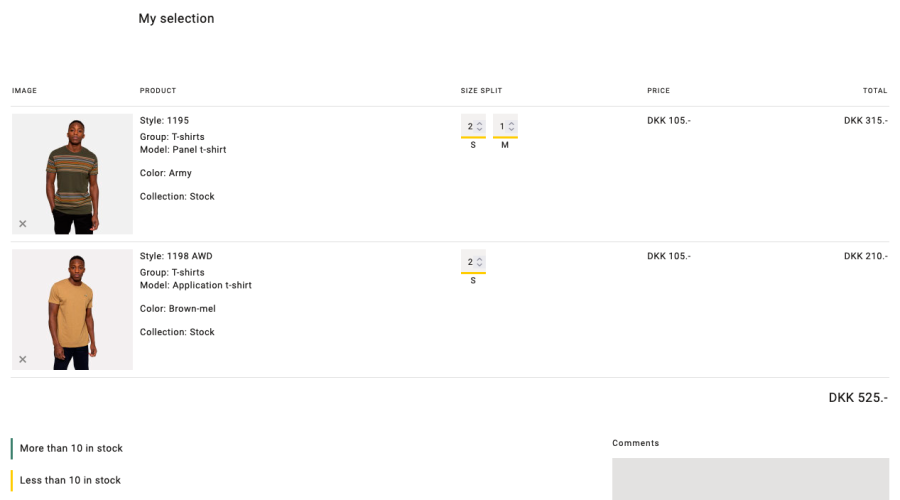Click the 'Size split' column header

pyautogui.click(x=481, y=91)
